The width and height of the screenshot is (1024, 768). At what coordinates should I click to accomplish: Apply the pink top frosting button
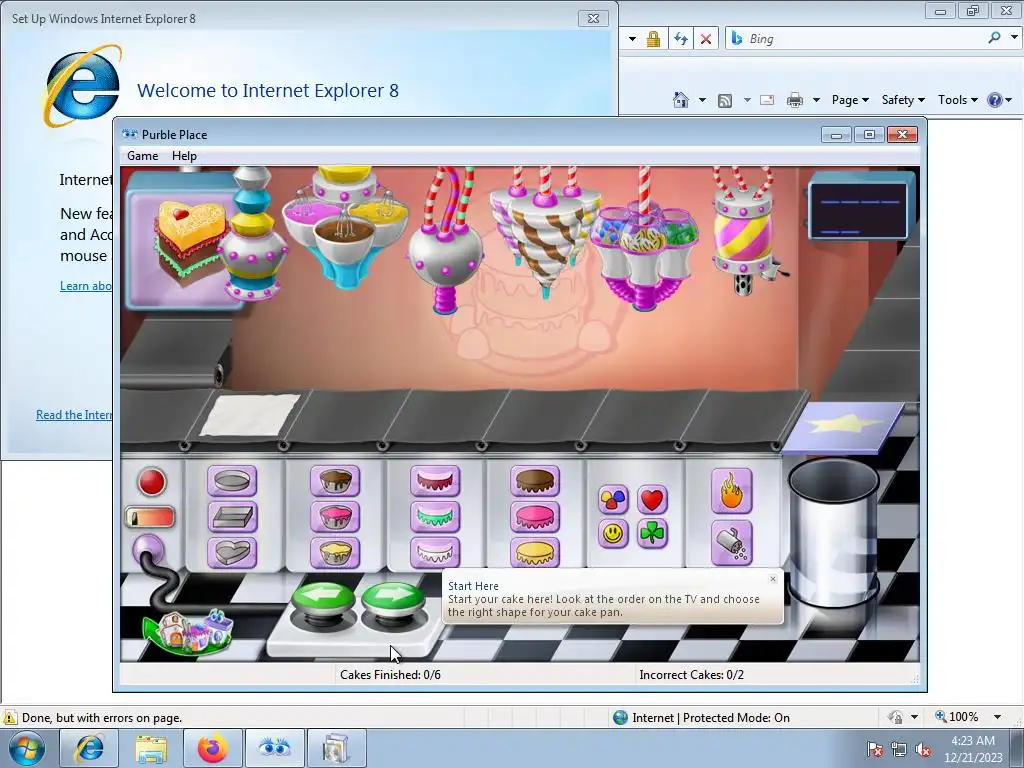click(x=535, y=518)
